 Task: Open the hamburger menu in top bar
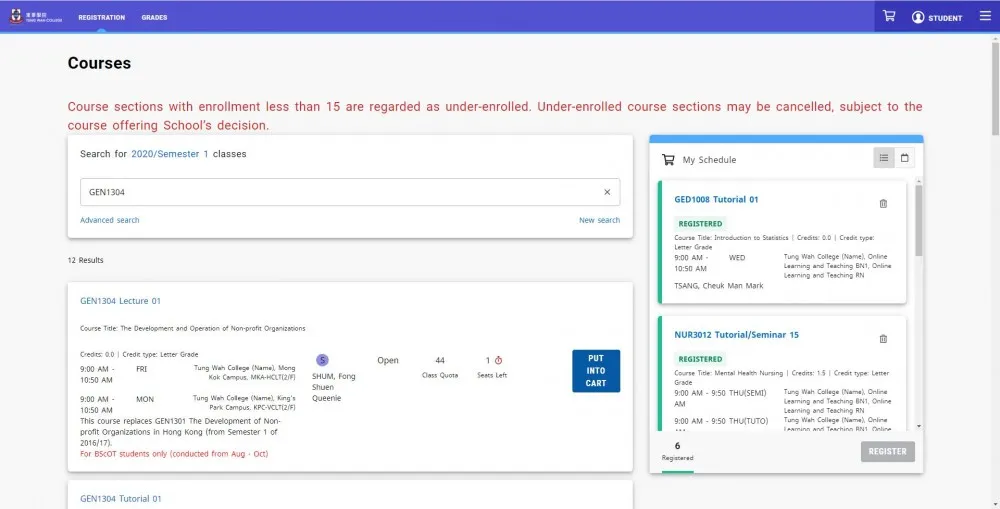tap(984, 17)
